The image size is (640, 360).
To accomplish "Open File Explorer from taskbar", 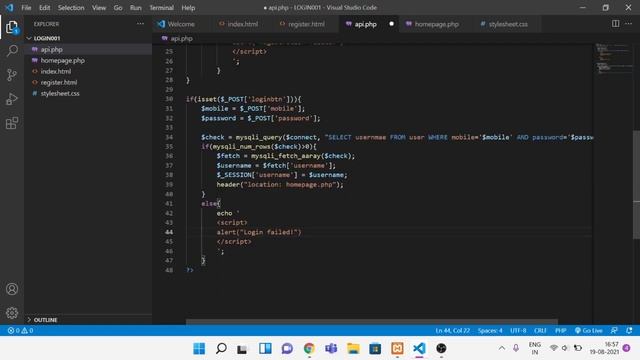I will click(x=353, y=348).
